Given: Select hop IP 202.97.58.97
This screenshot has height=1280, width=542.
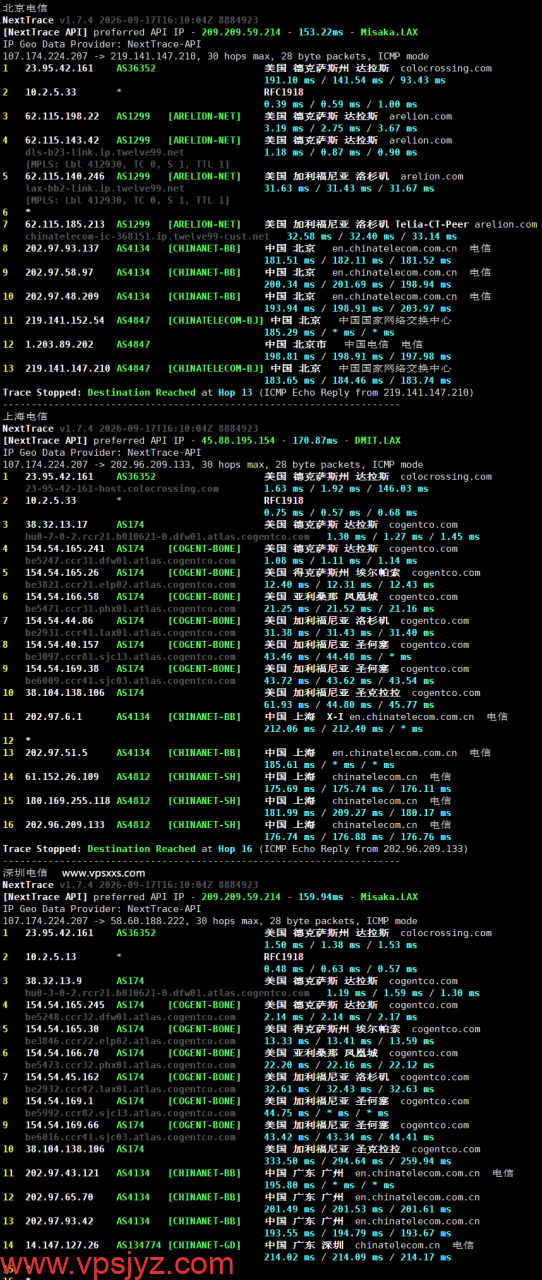Looking at the screenshot, I should (x=59, y=272).
